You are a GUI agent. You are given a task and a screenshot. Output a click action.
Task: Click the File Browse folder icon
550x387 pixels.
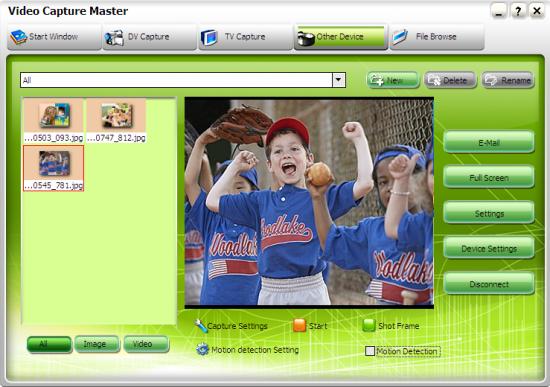click(400, 37)
